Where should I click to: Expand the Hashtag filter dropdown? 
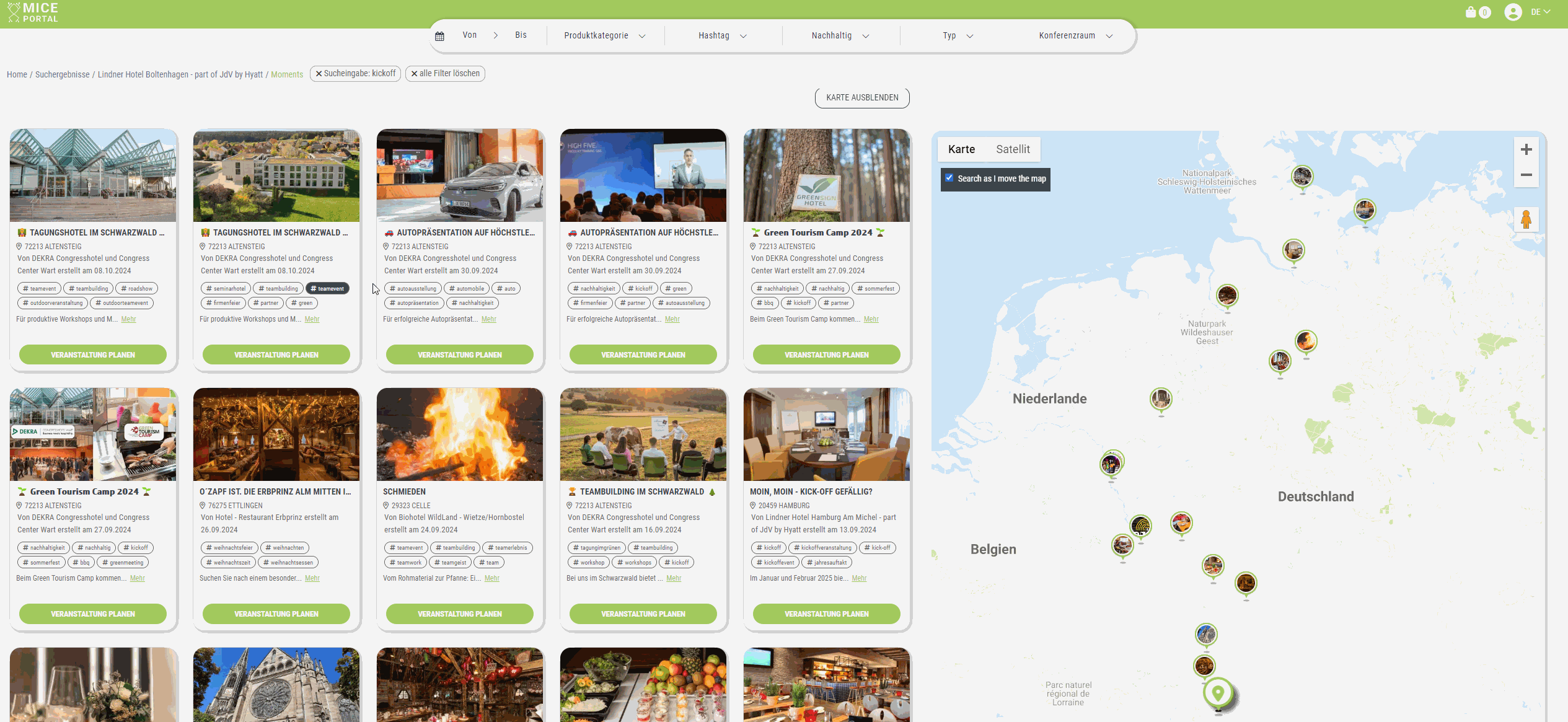tap(722, 36)
